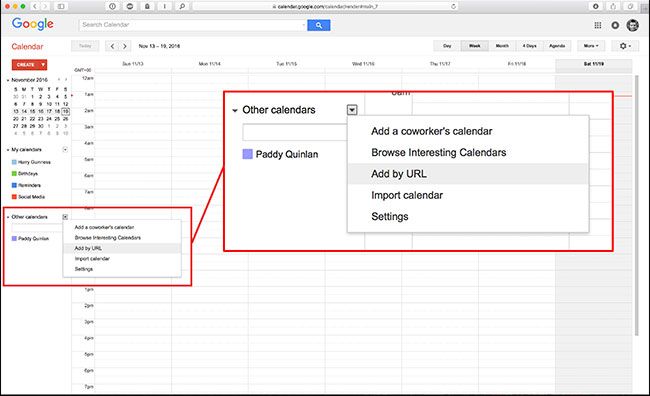This screenshot has height=396, width=650.
Task: Previous month arrow in mini calendar
Action: (x=59, y=79)
